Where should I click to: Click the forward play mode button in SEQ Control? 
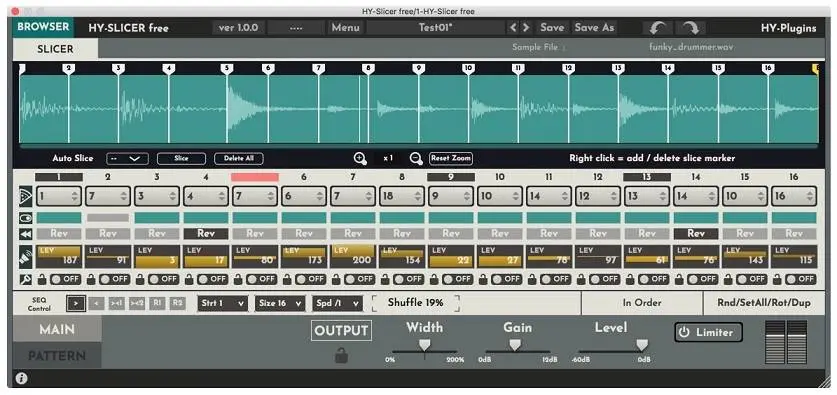coord(76,303)
